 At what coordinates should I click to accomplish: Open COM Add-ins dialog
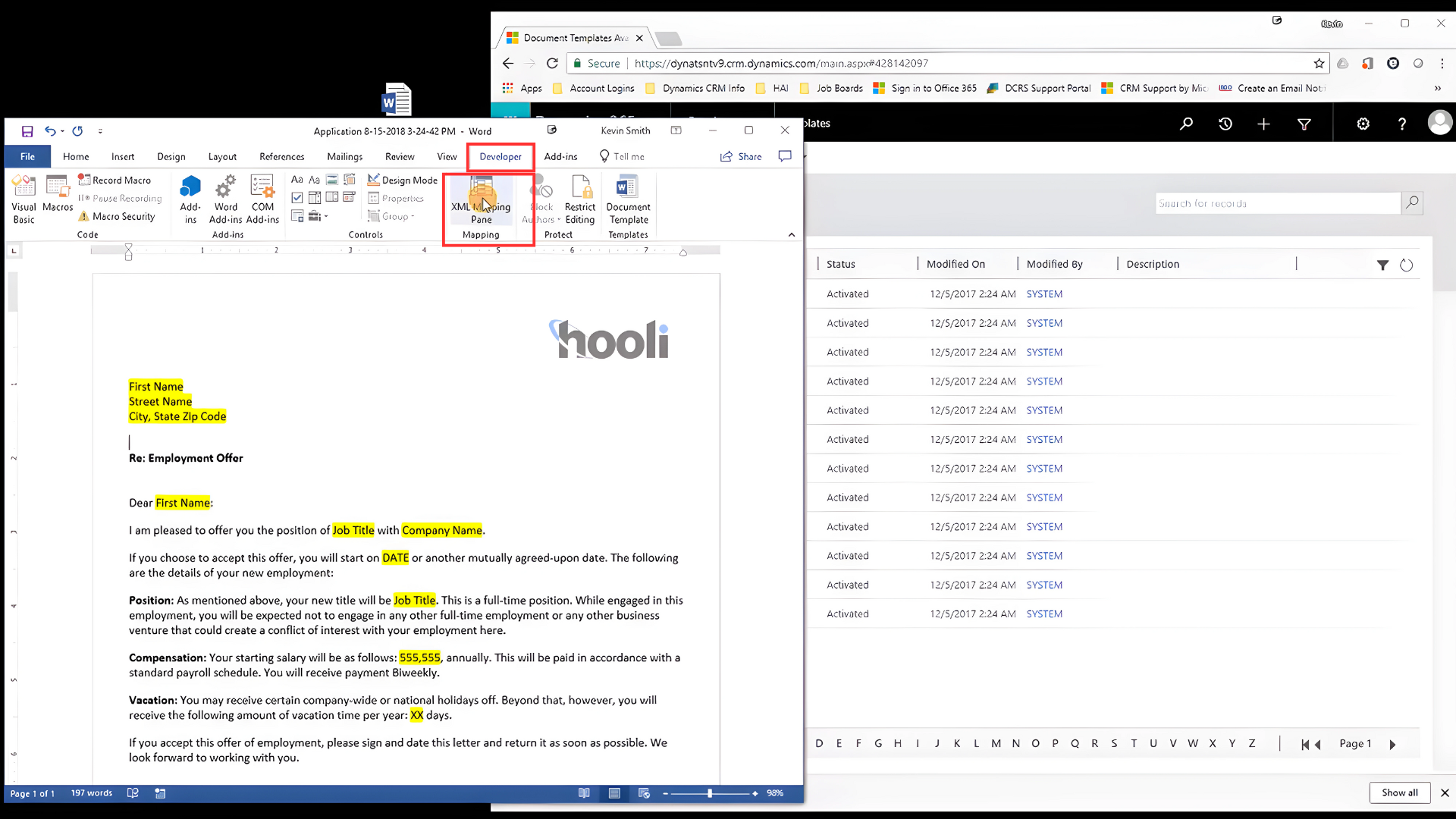(262, 199)
